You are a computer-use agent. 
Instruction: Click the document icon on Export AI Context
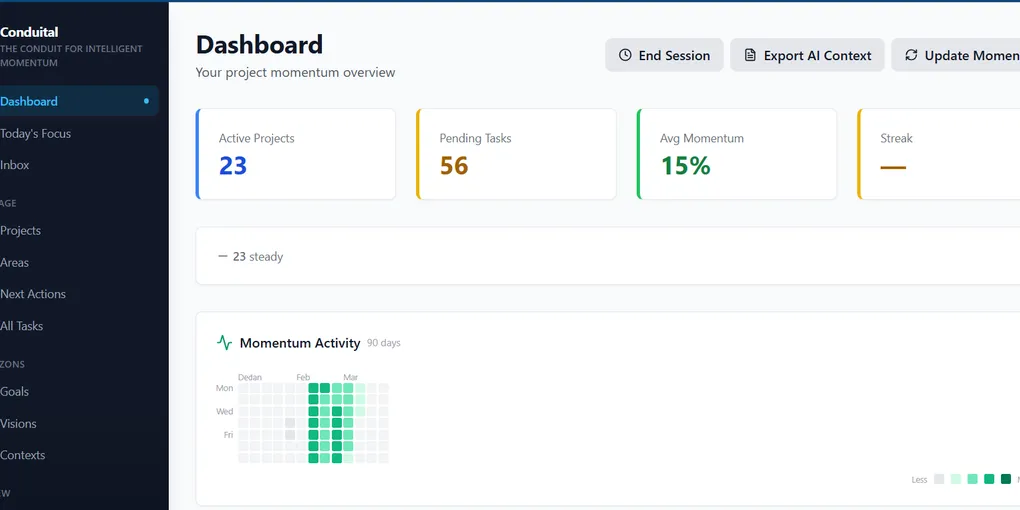pyautogui.click(x=750, y=56)
